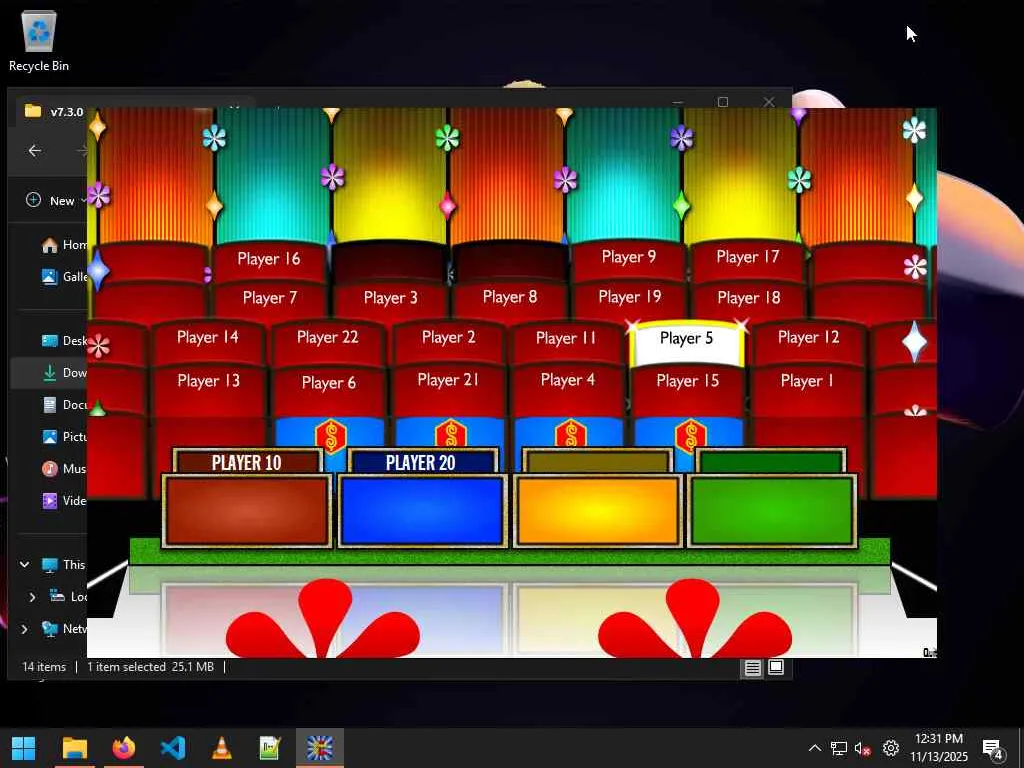This screenshot has width=1024, height=768.
Task: Open Visual Studio Code from the taskbar
Action: coord(172,748)
